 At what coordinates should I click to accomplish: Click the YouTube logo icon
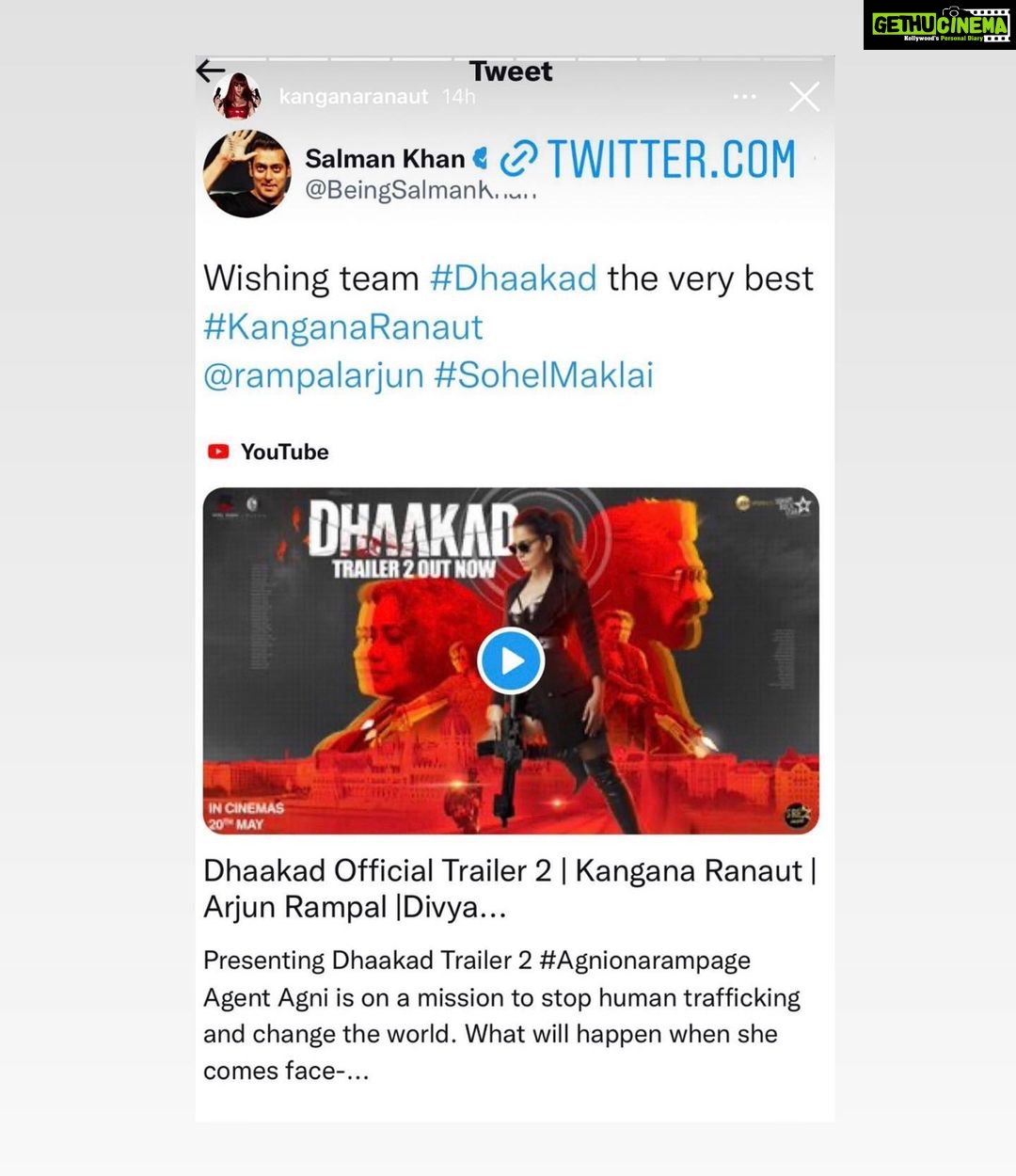click(x=218, y=452)
